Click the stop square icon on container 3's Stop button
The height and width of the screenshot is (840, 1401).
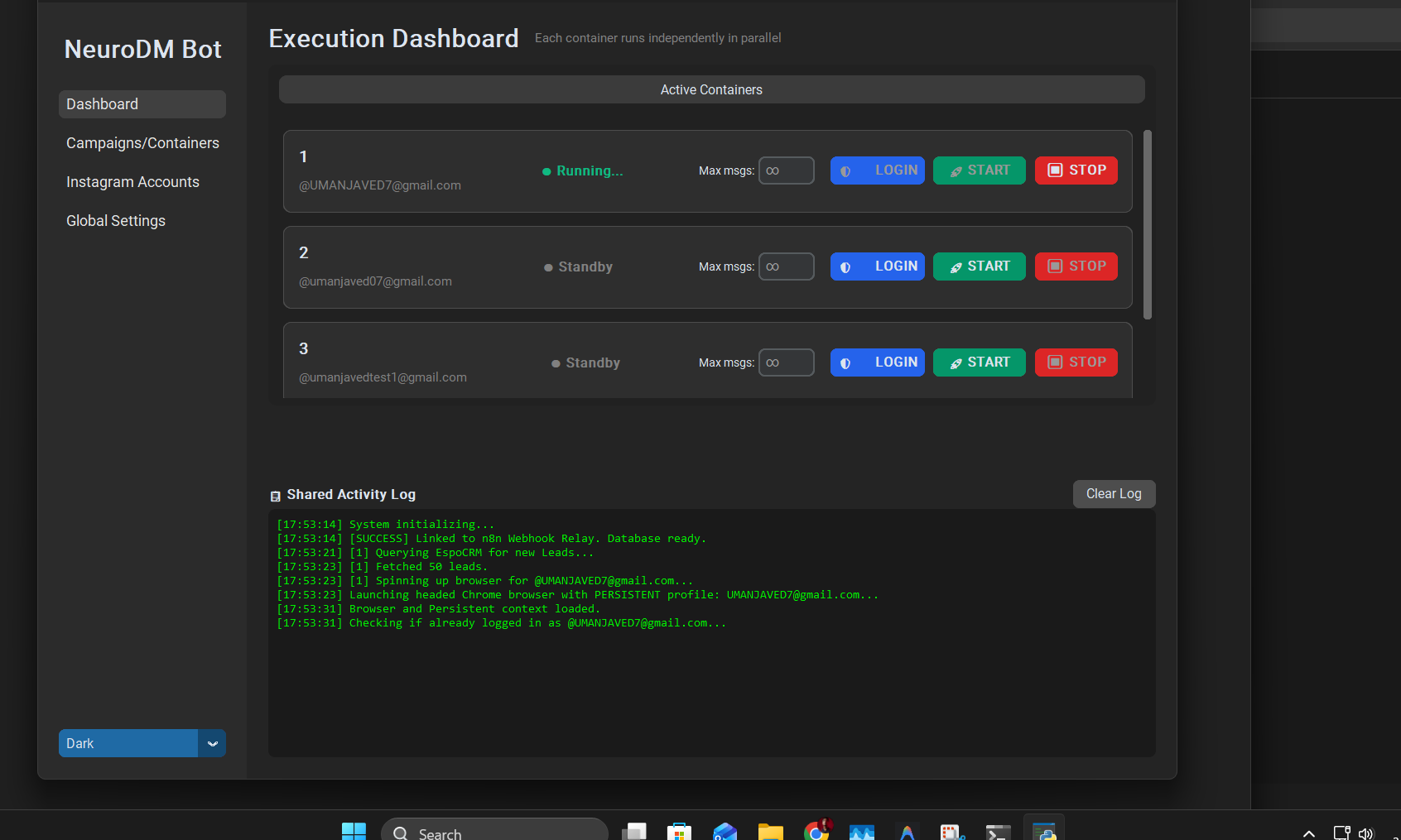[1054, 362]
